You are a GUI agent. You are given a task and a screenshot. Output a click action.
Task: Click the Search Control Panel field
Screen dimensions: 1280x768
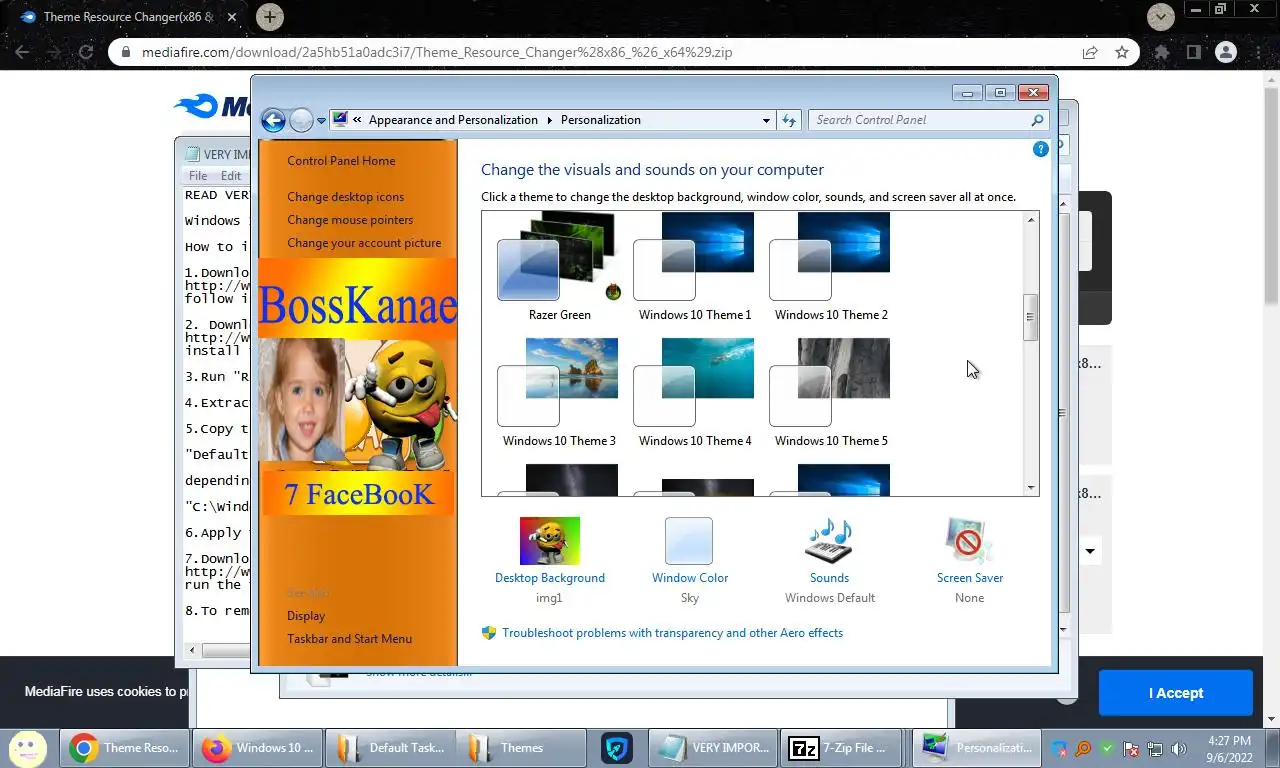(x=918, y=120)
